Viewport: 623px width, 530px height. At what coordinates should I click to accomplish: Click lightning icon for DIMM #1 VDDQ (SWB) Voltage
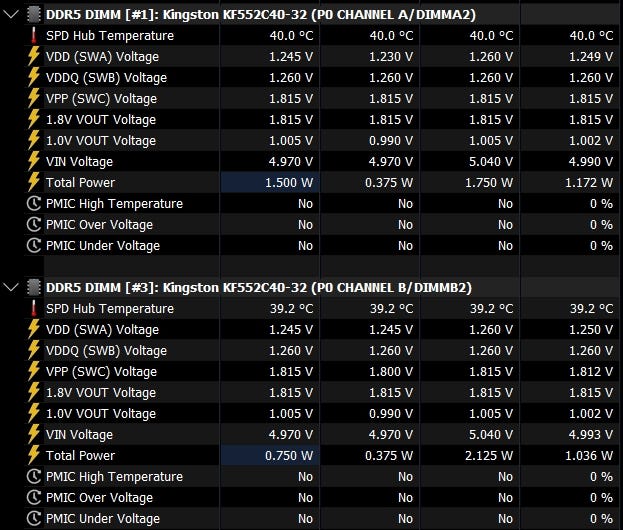point(34,77)
